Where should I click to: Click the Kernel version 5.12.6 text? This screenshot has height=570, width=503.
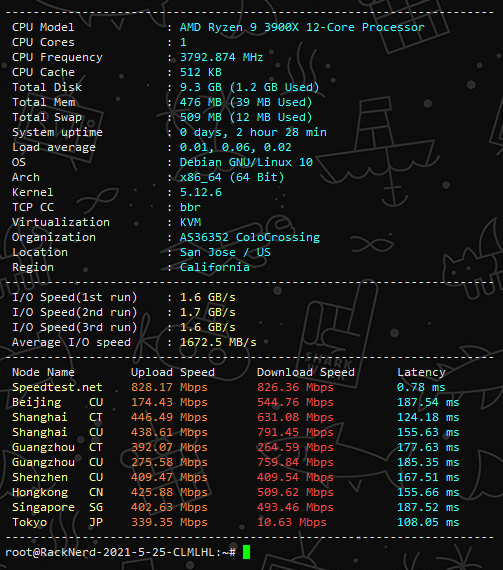(201, 192)
